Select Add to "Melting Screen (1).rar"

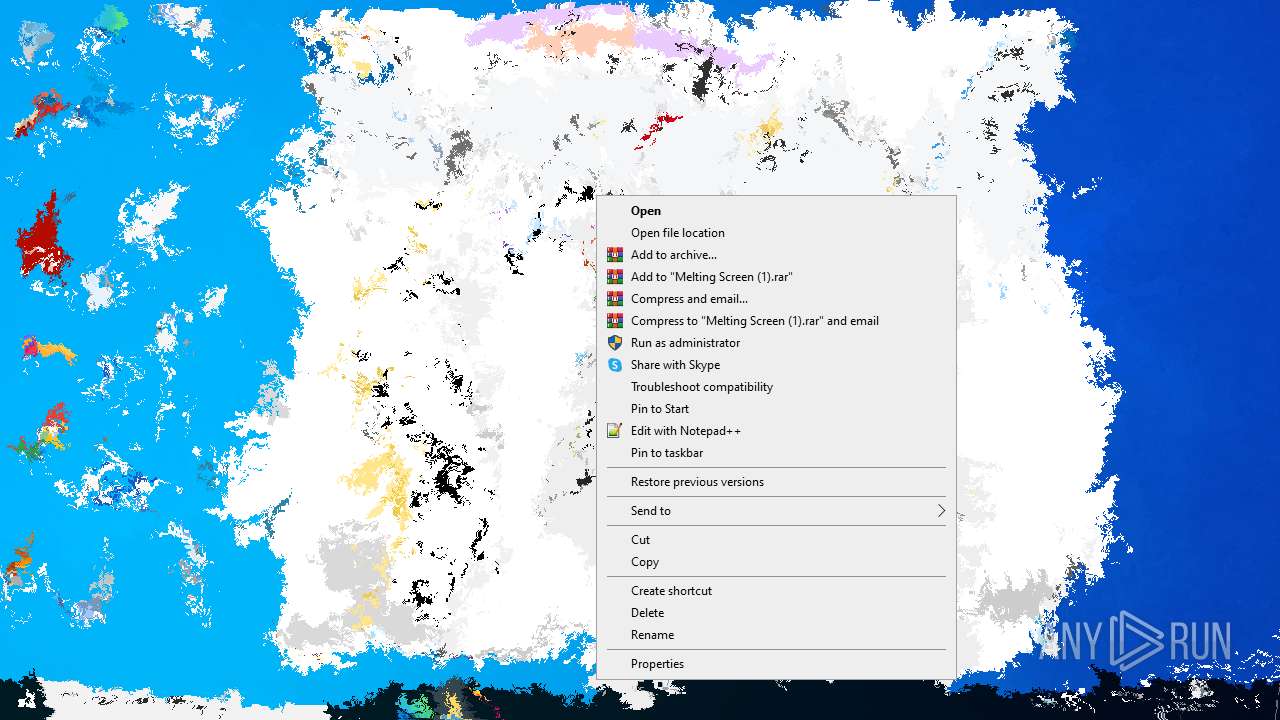(x=776, y=277)
